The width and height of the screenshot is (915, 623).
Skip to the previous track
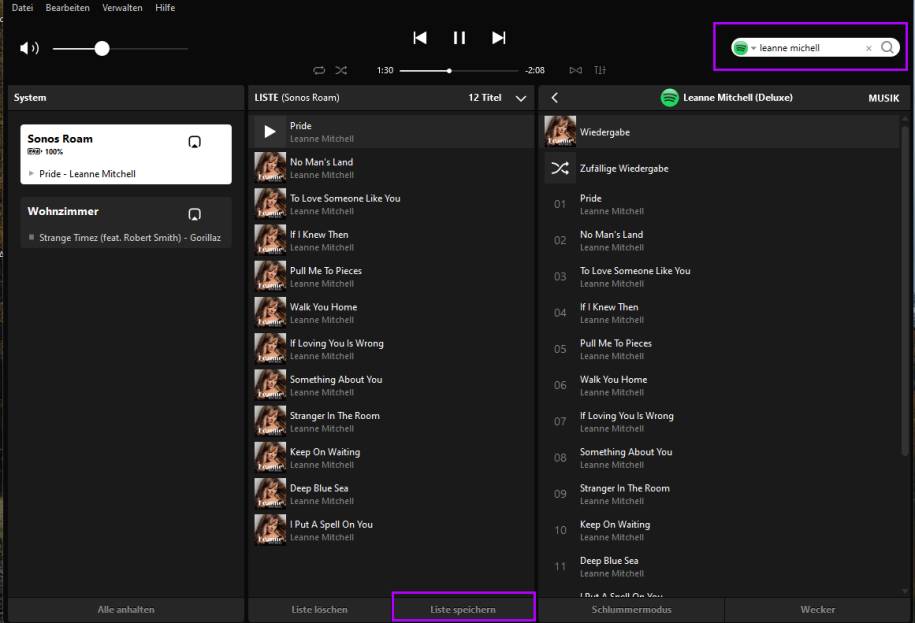point(420,38)
